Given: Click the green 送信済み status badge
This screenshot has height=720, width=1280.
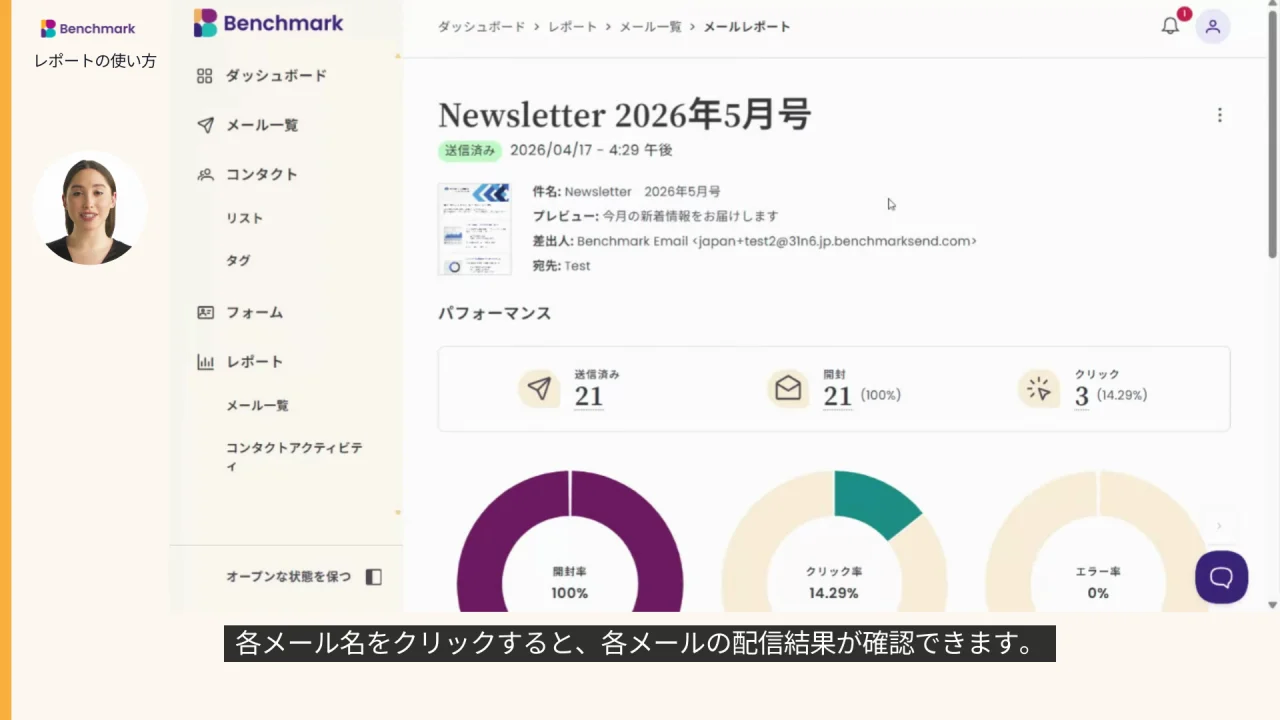Looking at the screenshot, I should click(x=470, y=150).
